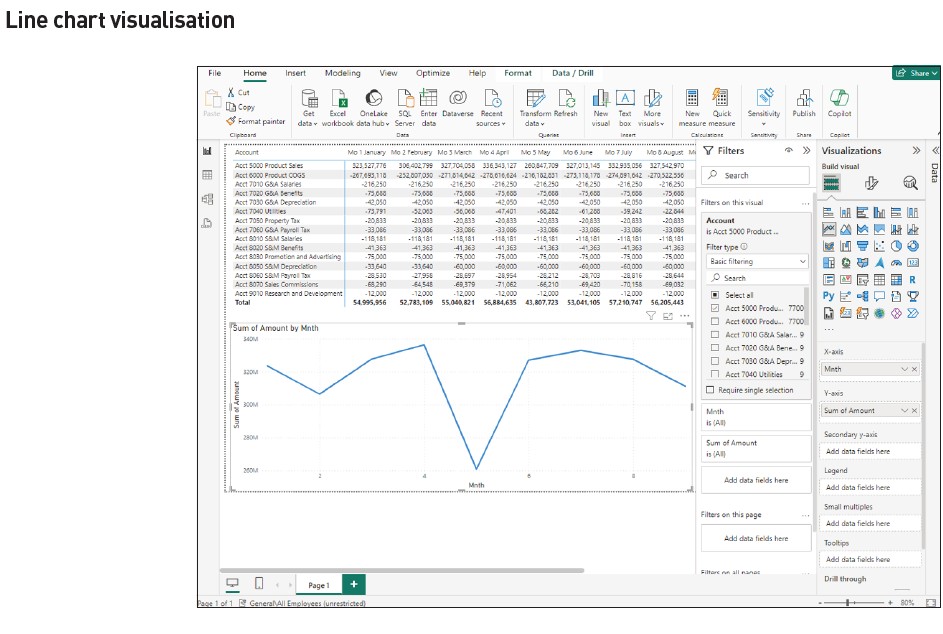943x634 pixels.
Task: Open the Format visual pane icon
Action: click(871, 182)
